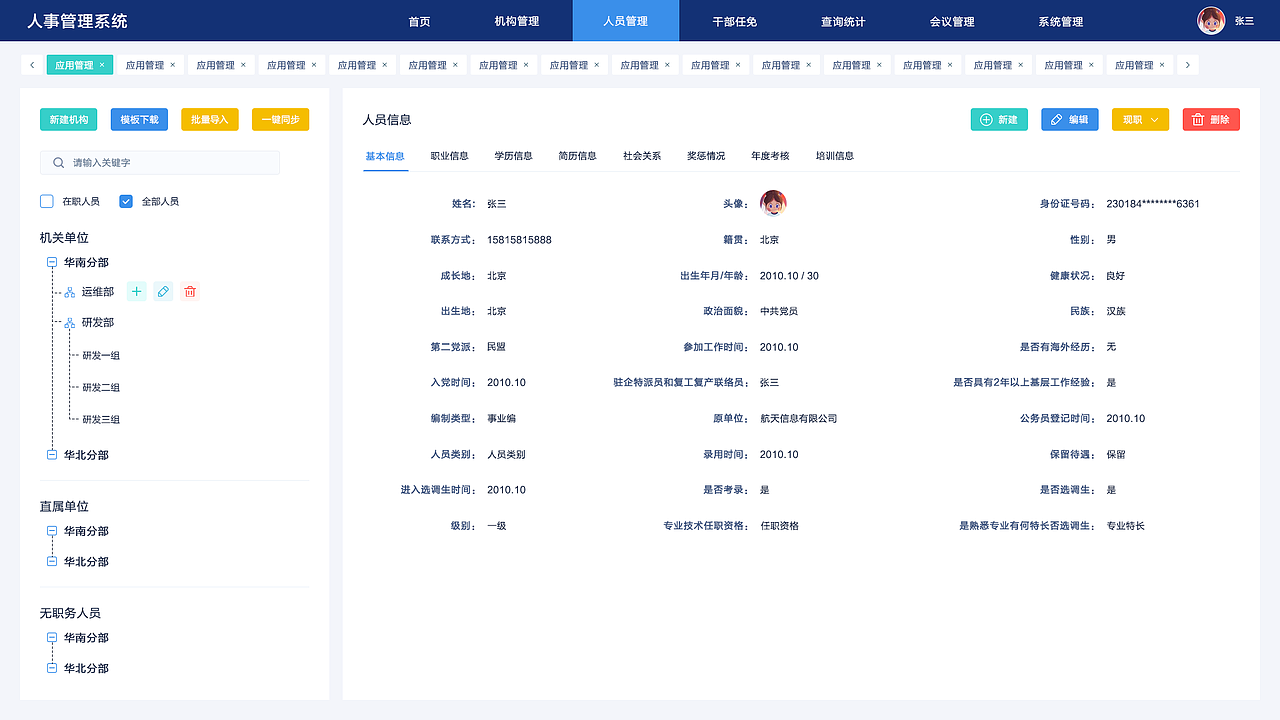The height and width of the screenshot is (720, 1280).
Task: Click the 模板下载 button
Action: [138, 118]
